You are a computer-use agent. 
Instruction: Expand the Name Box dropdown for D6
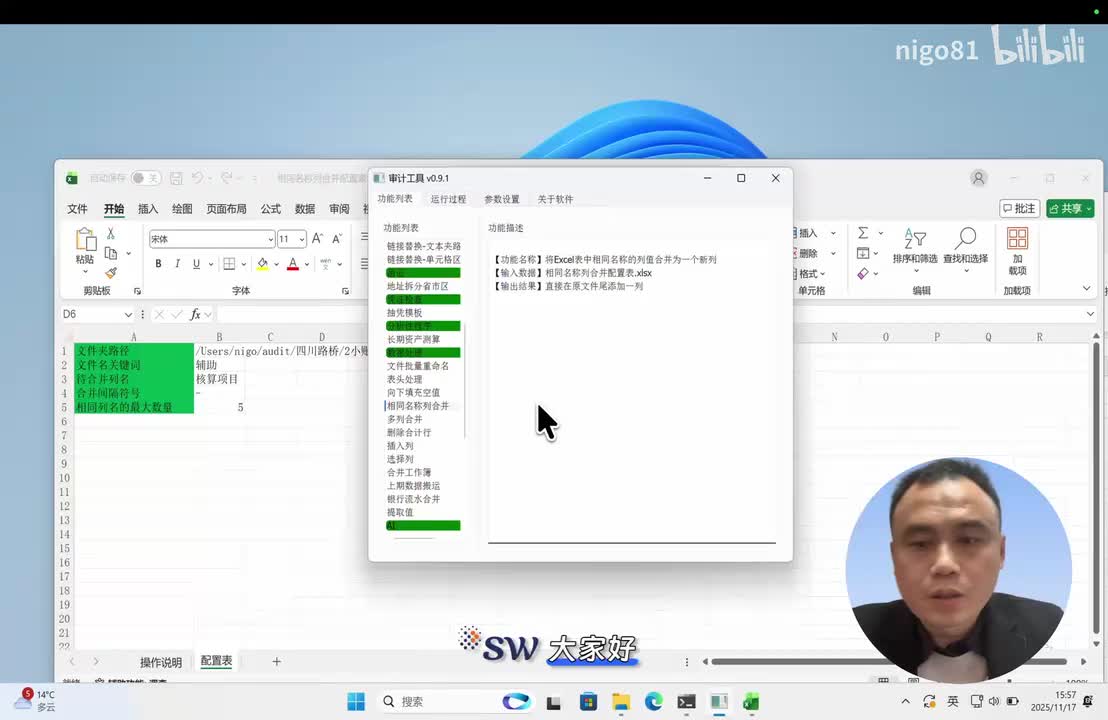coord(128,314)
